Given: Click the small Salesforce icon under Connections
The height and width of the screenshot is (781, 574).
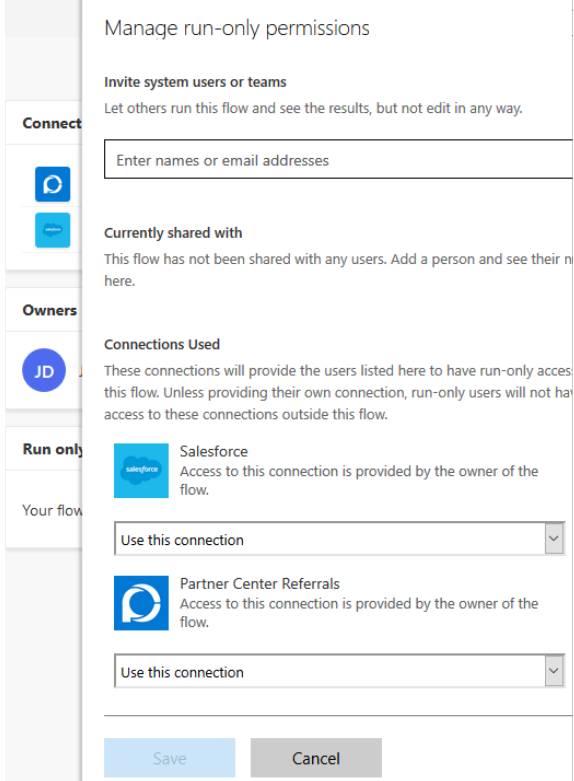Looking at the screenshot, I should pos(52,230).
